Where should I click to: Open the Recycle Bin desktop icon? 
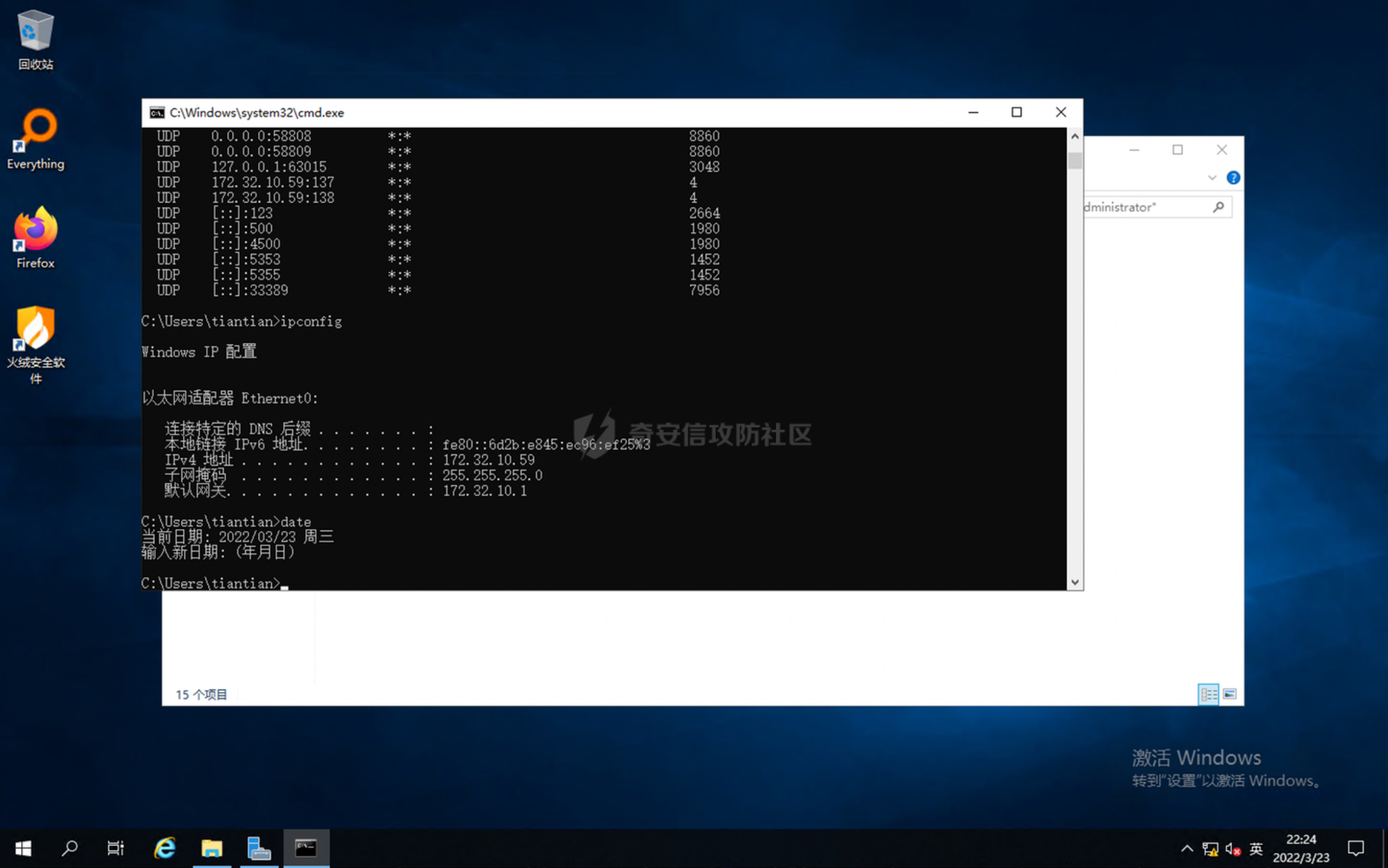pyautogui.click(x=35, y=37)
